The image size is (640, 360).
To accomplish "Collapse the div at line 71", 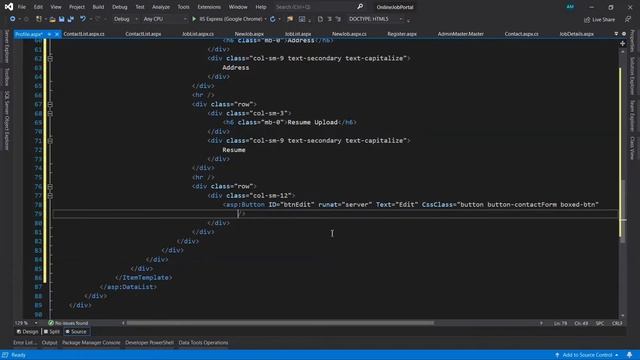I will coord(50,141).
